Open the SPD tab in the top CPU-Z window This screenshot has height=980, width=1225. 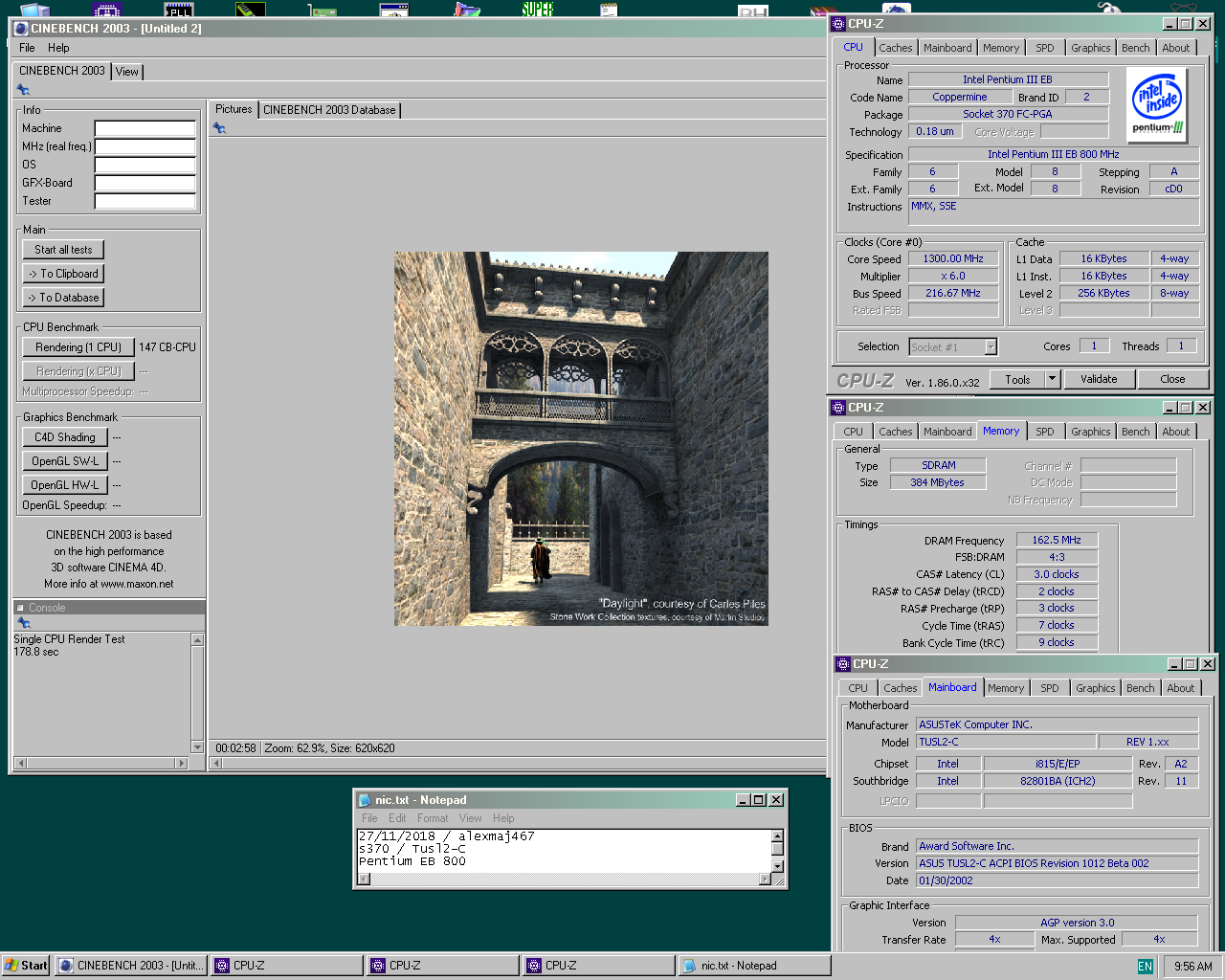1045,48
